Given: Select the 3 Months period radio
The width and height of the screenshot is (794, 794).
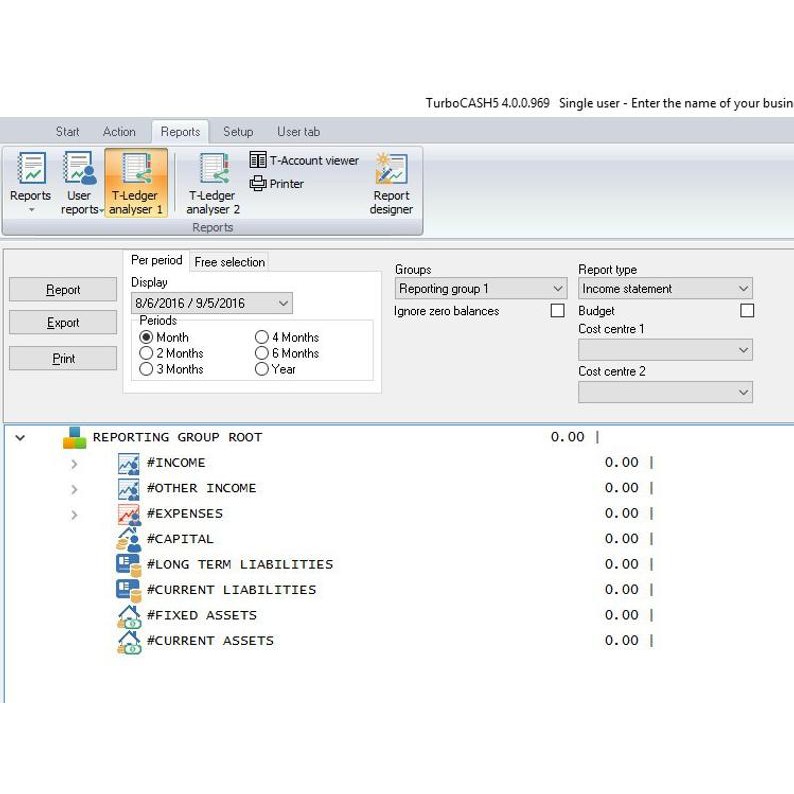Looking at the screenshot, I should click(x=147, y=369).
